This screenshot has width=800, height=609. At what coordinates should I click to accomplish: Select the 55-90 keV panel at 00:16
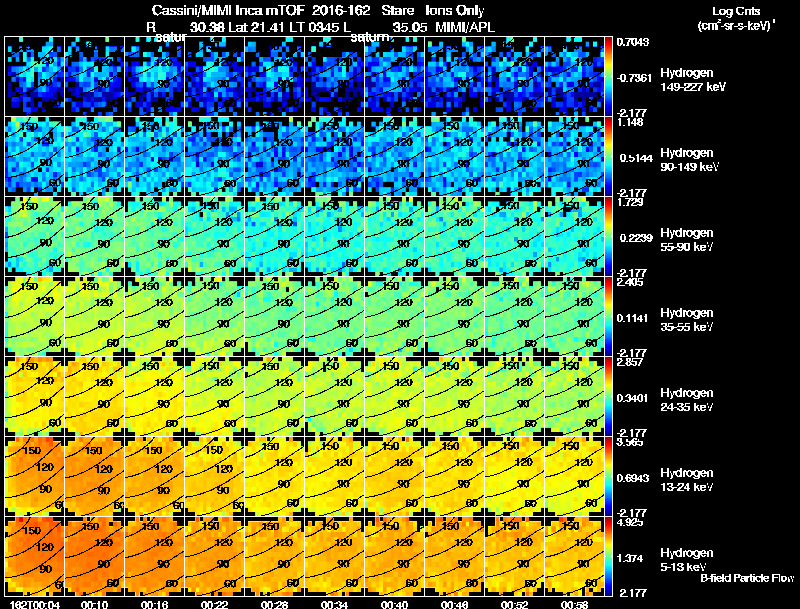pyautogui.click(x=154, y=236)
